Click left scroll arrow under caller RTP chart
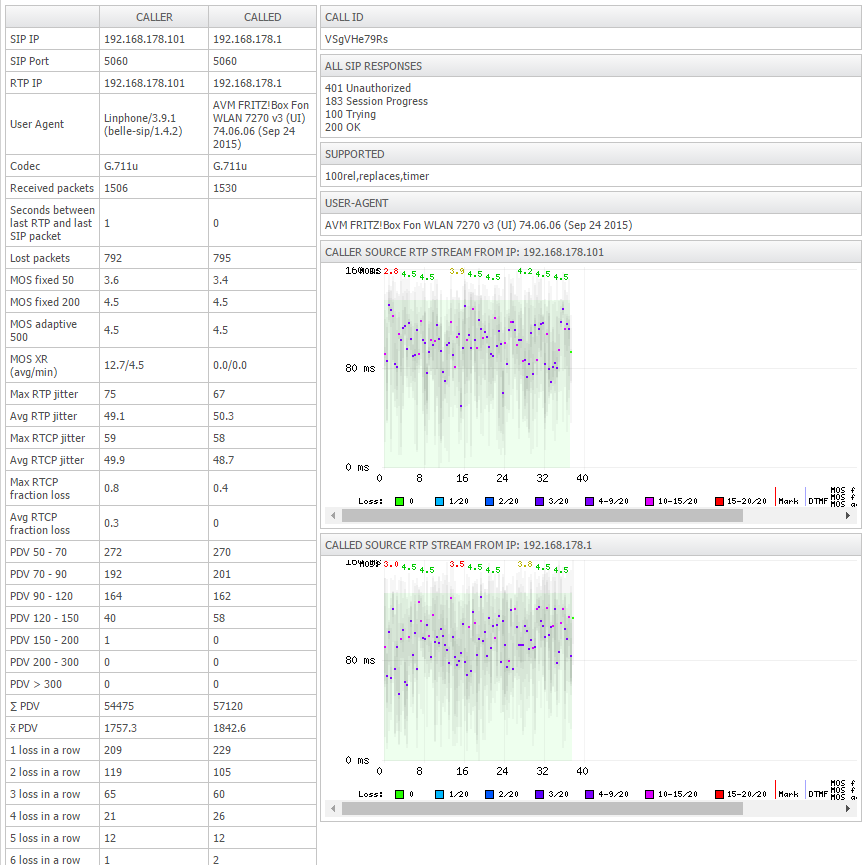The width and height of the screenshot is (868, 865). (x=331, y=516)
